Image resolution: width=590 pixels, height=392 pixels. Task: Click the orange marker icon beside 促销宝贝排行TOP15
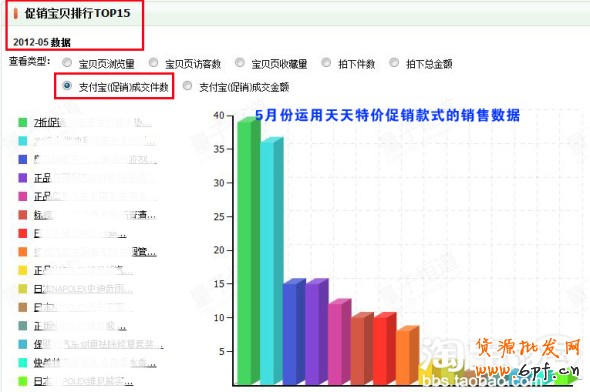point(15,14)
